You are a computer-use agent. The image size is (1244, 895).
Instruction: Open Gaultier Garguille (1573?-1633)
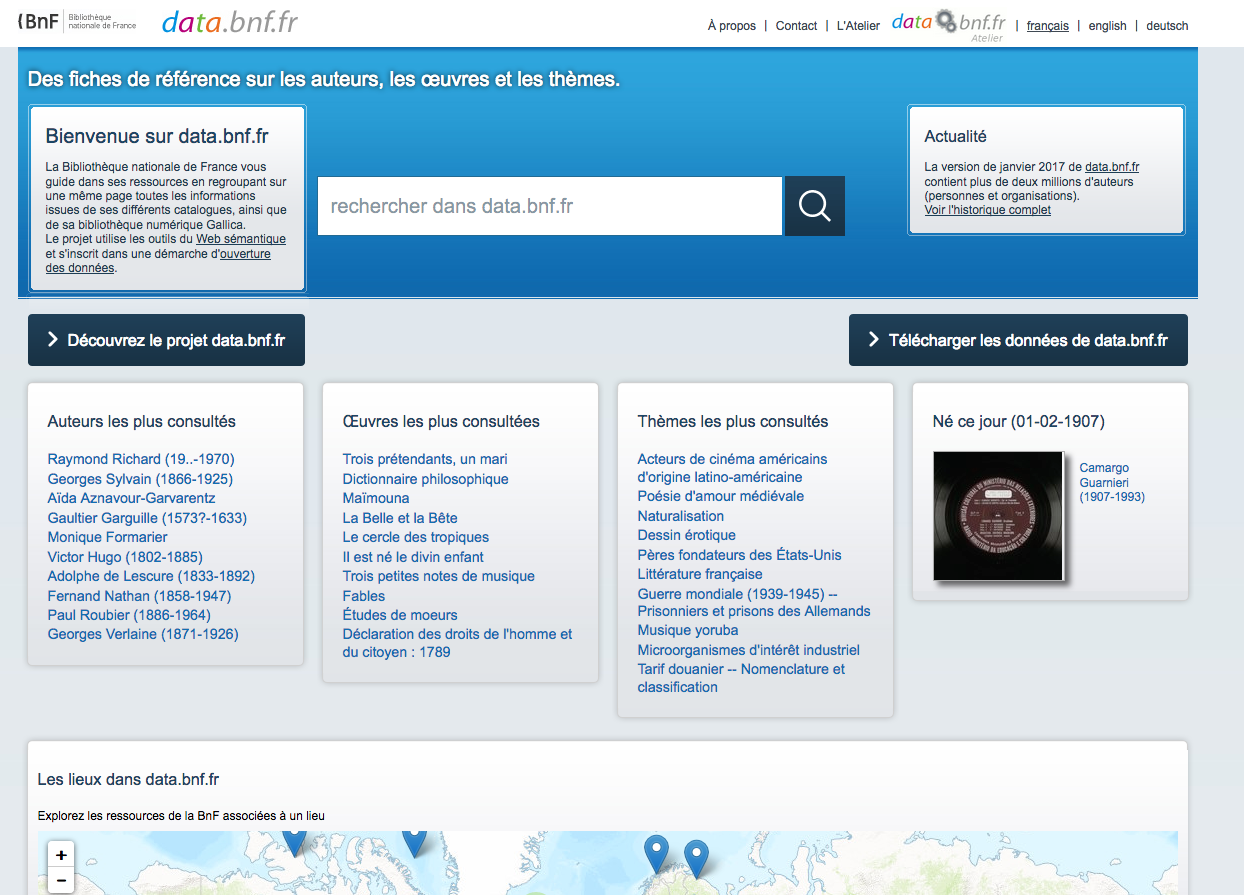tap(147, 518)
